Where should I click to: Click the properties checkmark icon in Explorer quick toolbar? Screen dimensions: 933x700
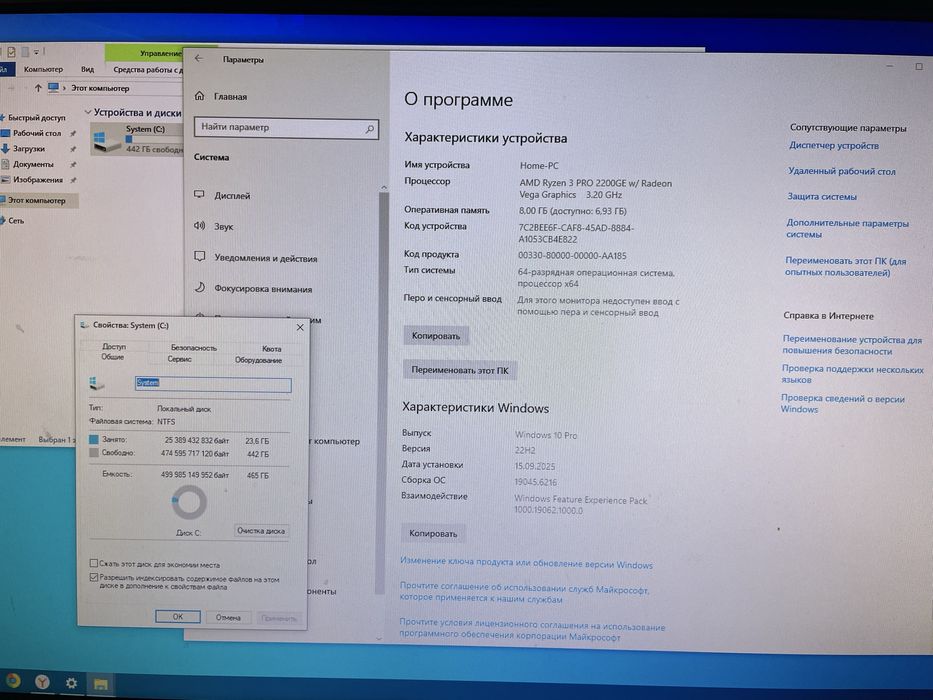coord(11,52)
